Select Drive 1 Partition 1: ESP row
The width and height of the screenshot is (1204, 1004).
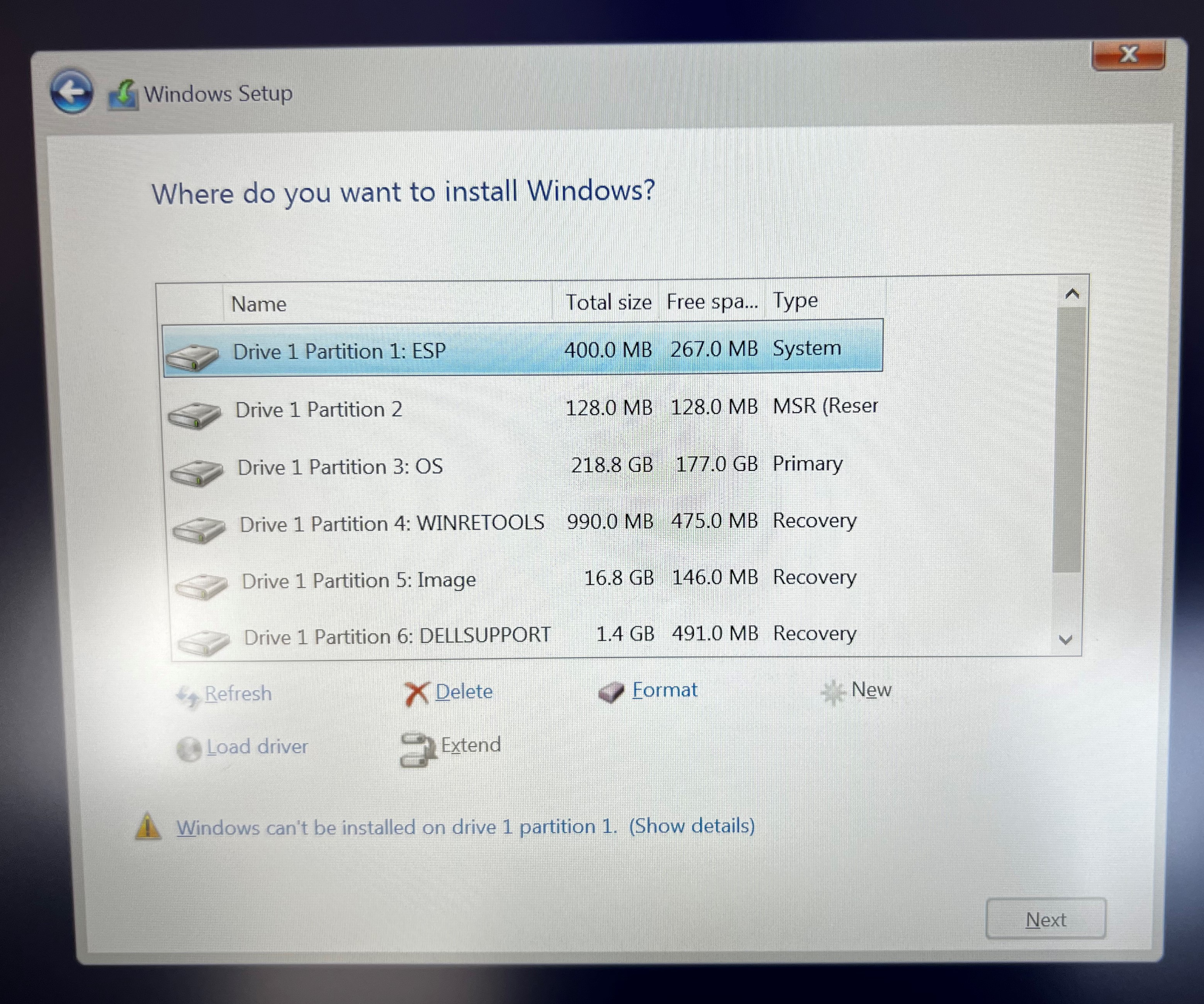523,348
